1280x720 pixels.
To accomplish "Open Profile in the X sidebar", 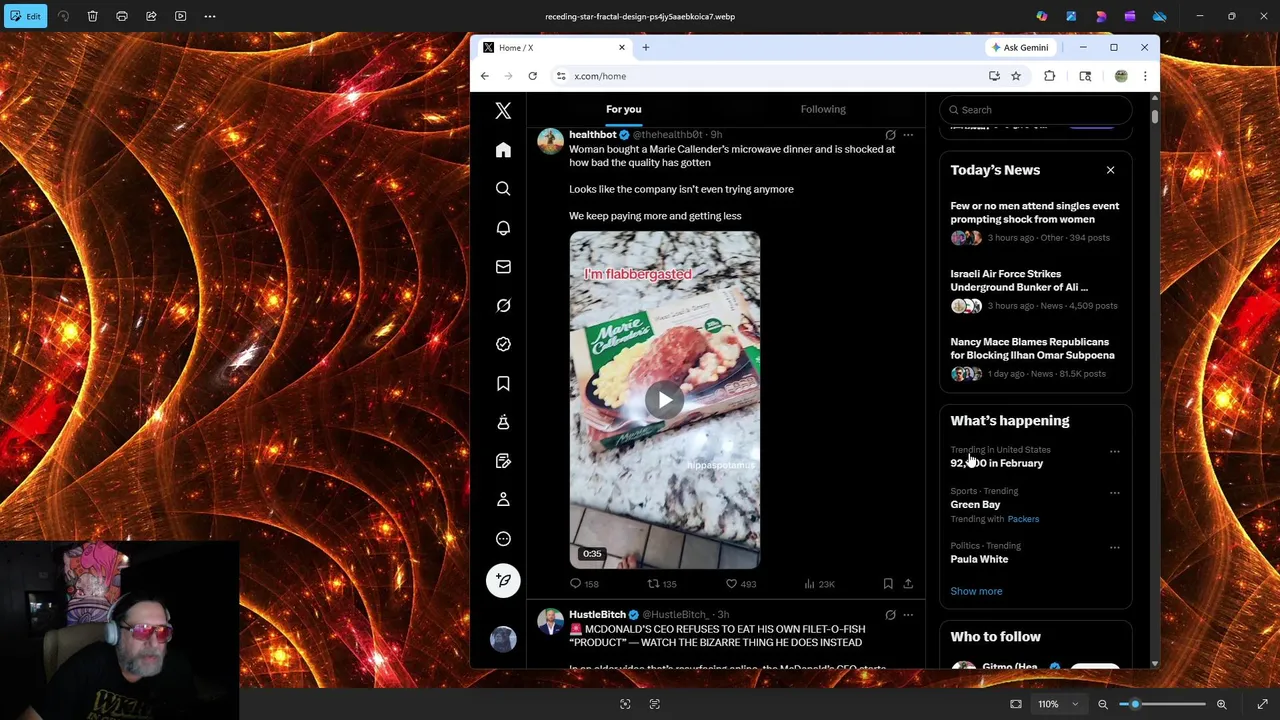I will (503, 499).
